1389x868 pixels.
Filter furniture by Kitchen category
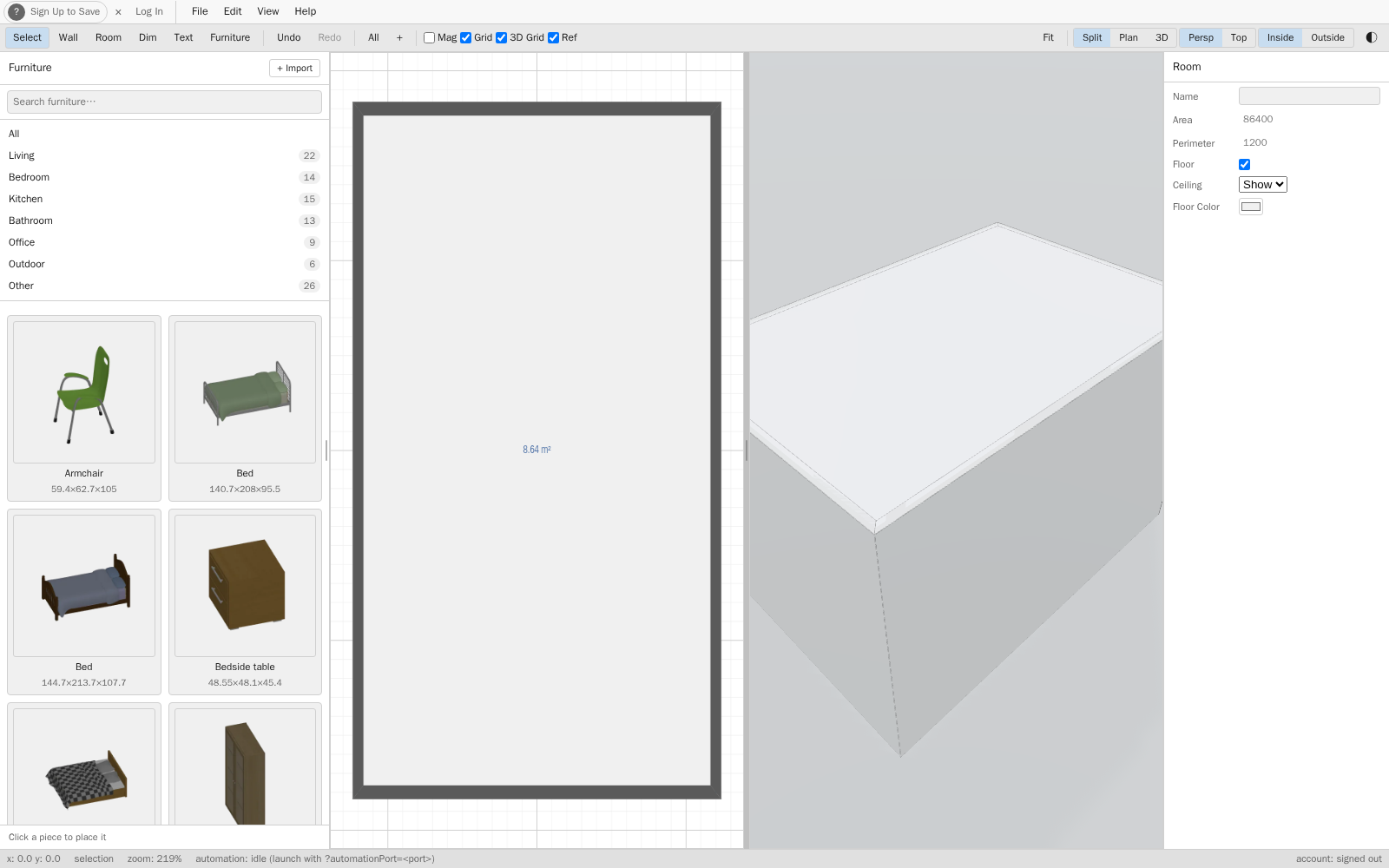(164, 199)
